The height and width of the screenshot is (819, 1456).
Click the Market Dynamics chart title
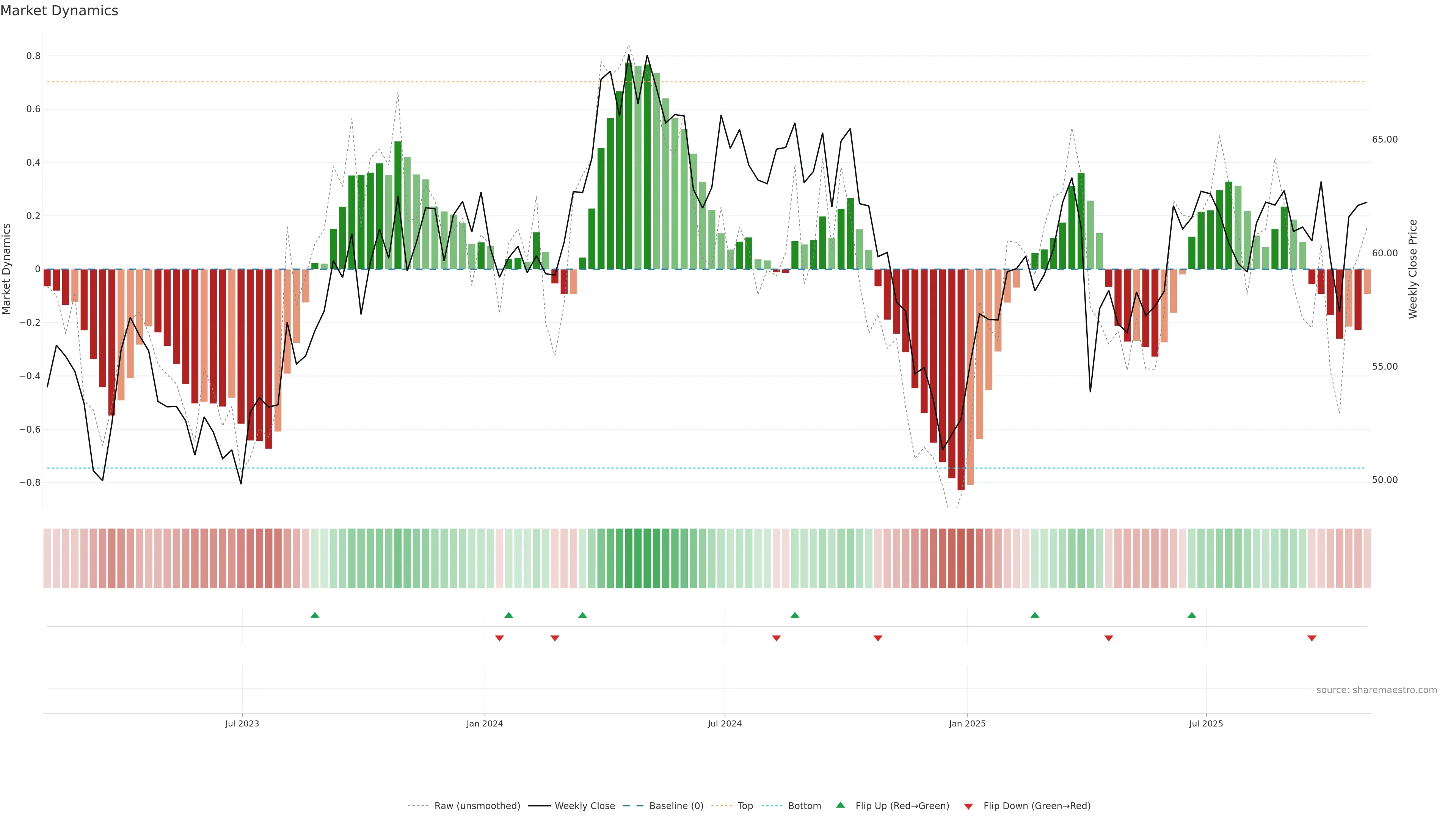[60, 11]
